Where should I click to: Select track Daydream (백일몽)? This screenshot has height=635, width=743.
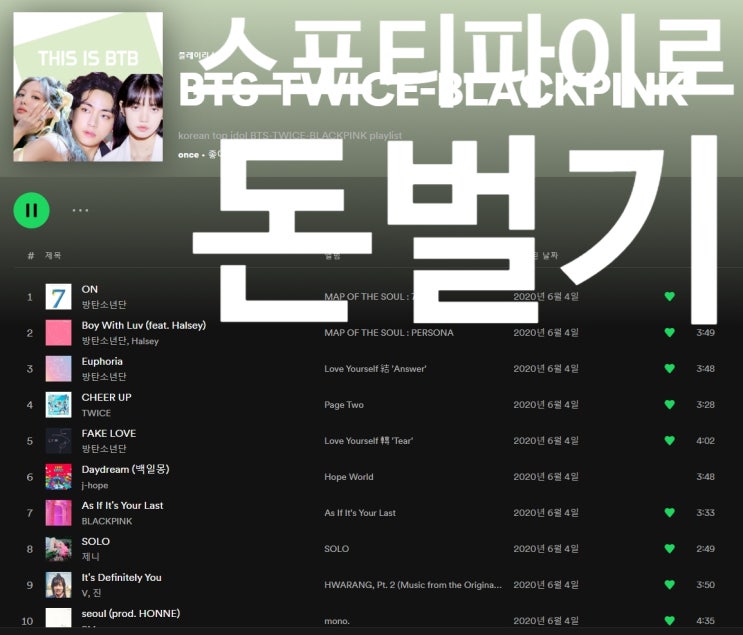pyautogui.click(x=125, y=469)
